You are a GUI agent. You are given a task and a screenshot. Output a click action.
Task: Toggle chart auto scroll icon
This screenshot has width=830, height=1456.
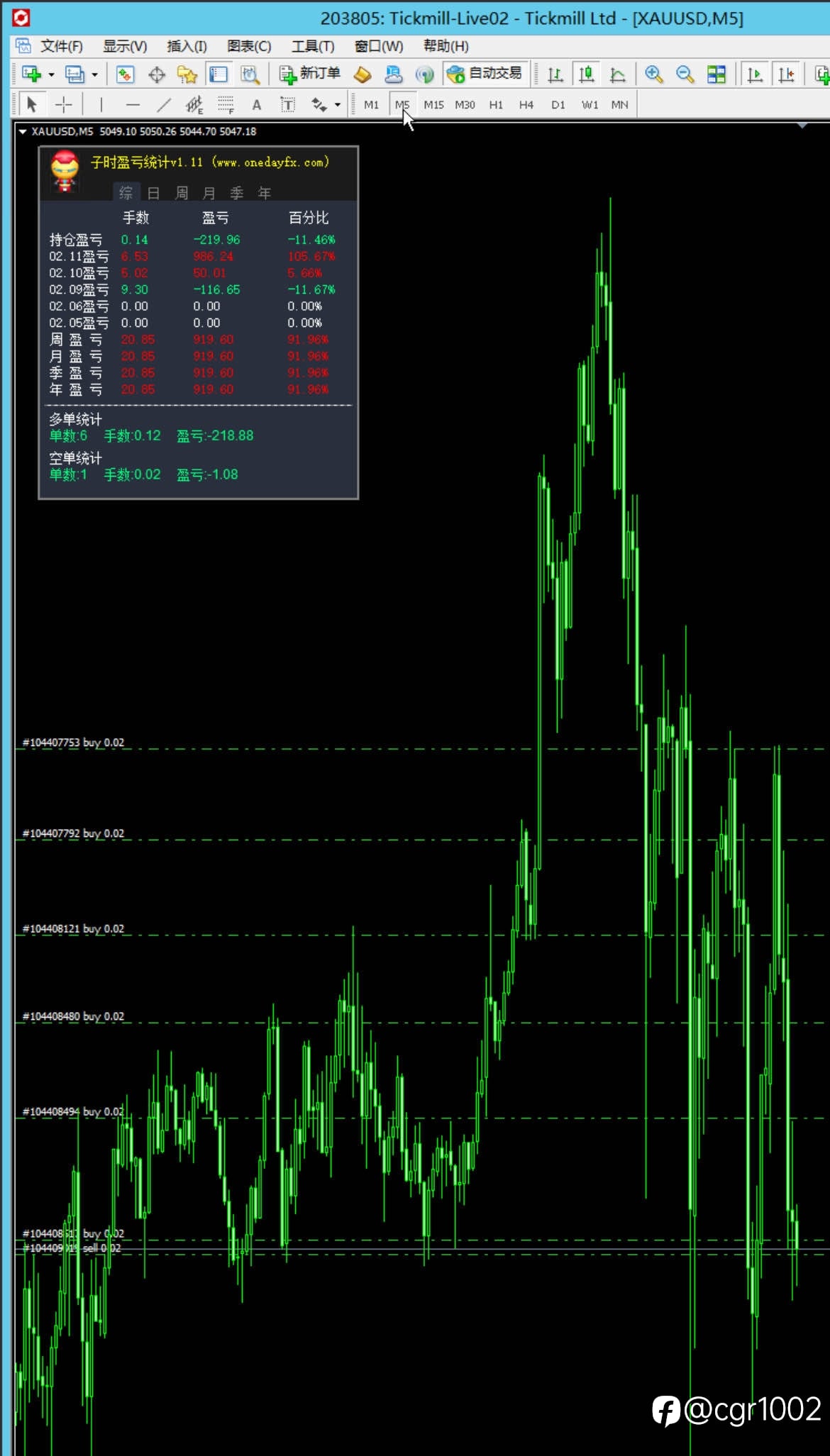pyautogui.click(x=755, y=74)
